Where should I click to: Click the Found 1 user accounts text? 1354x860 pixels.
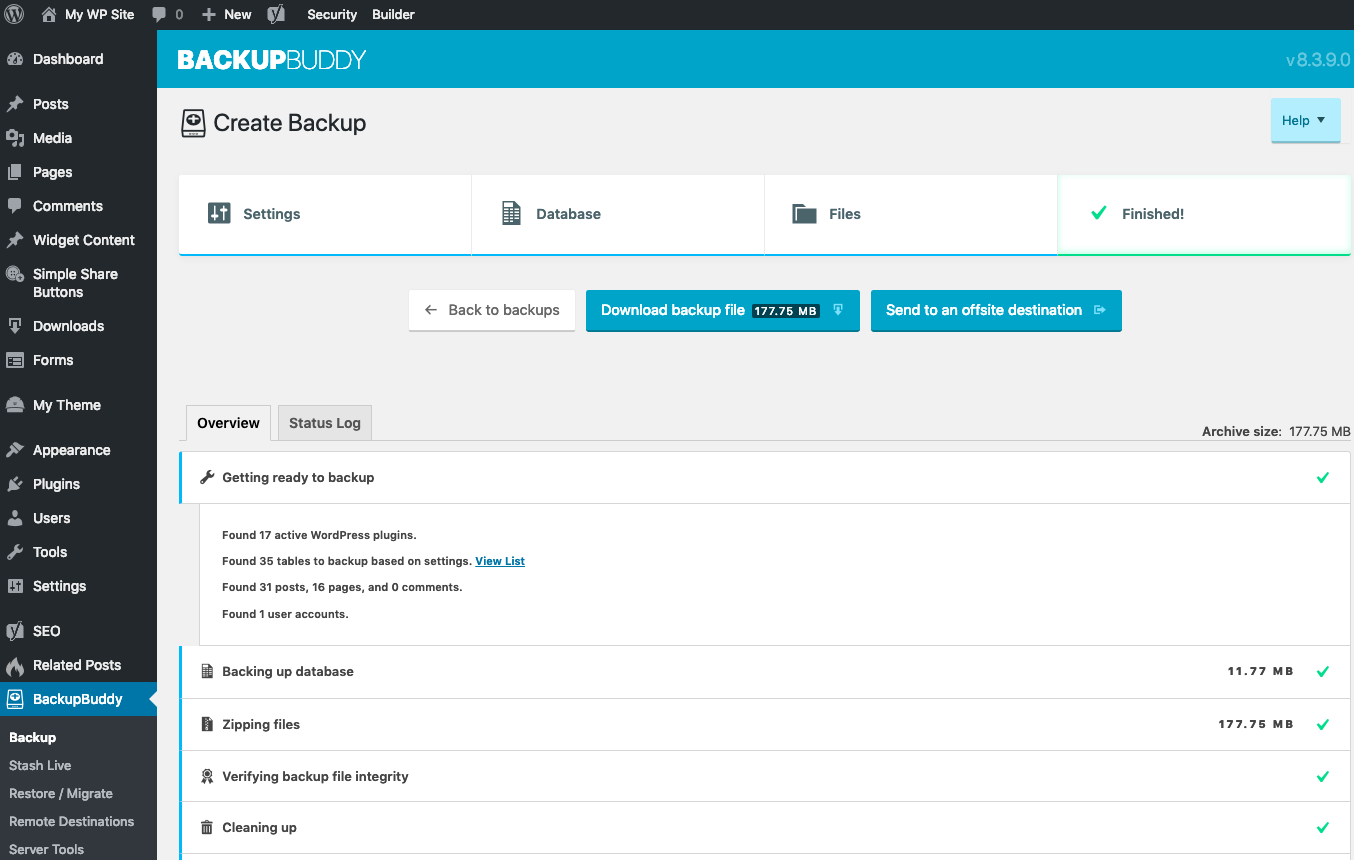coord(285,614)
